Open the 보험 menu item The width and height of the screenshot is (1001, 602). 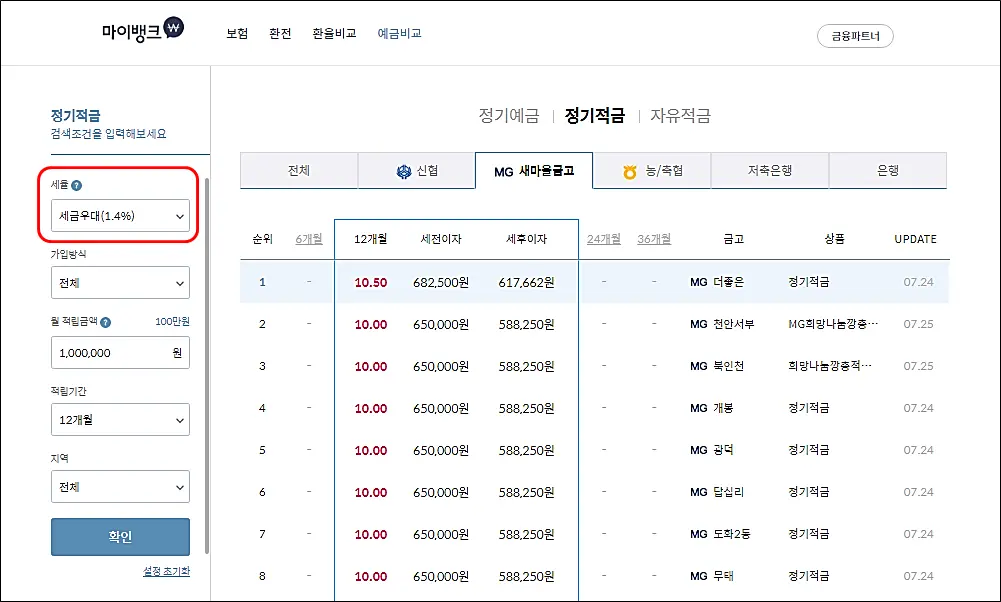click(236, 32)
